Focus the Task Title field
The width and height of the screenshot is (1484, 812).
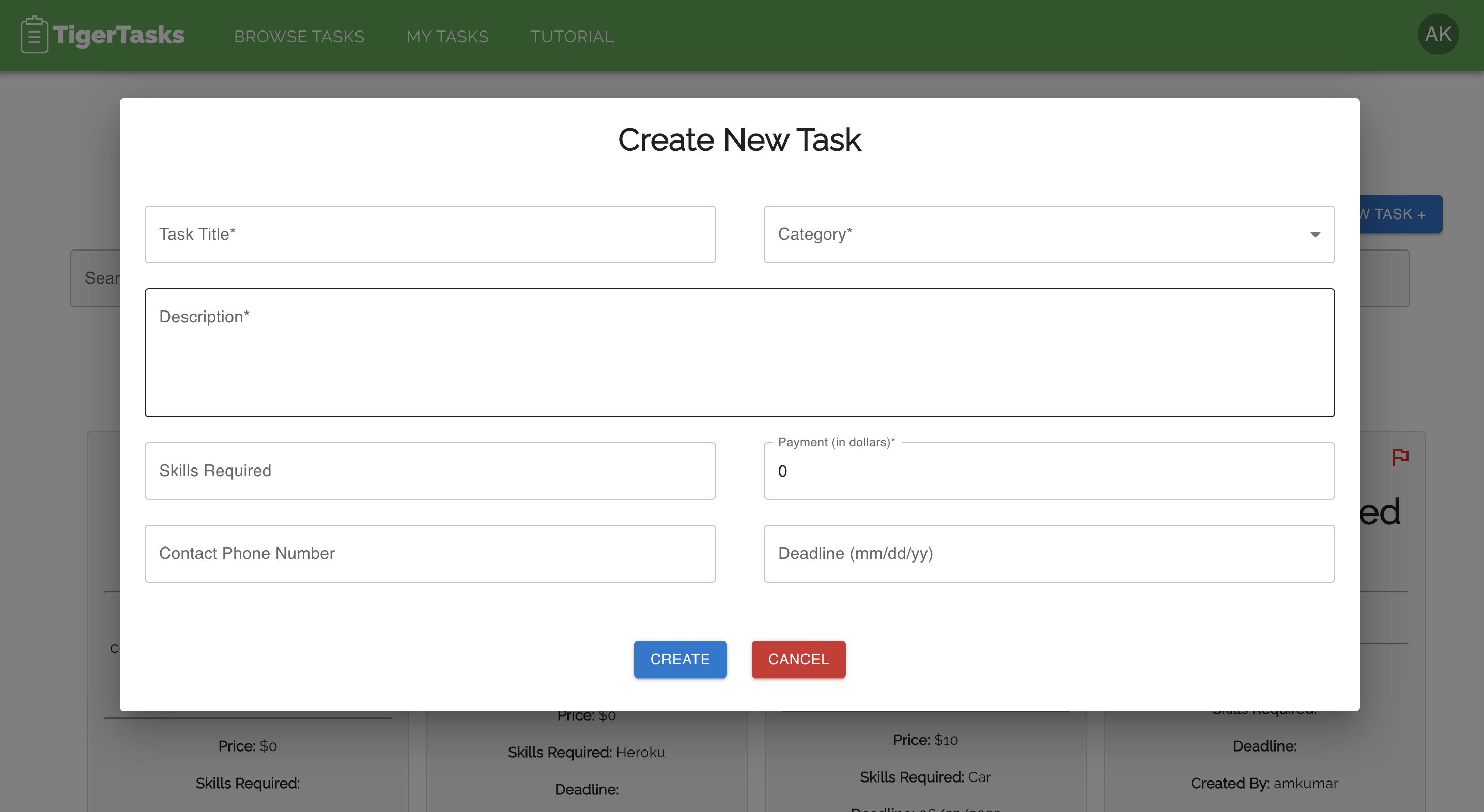point(430,235)
